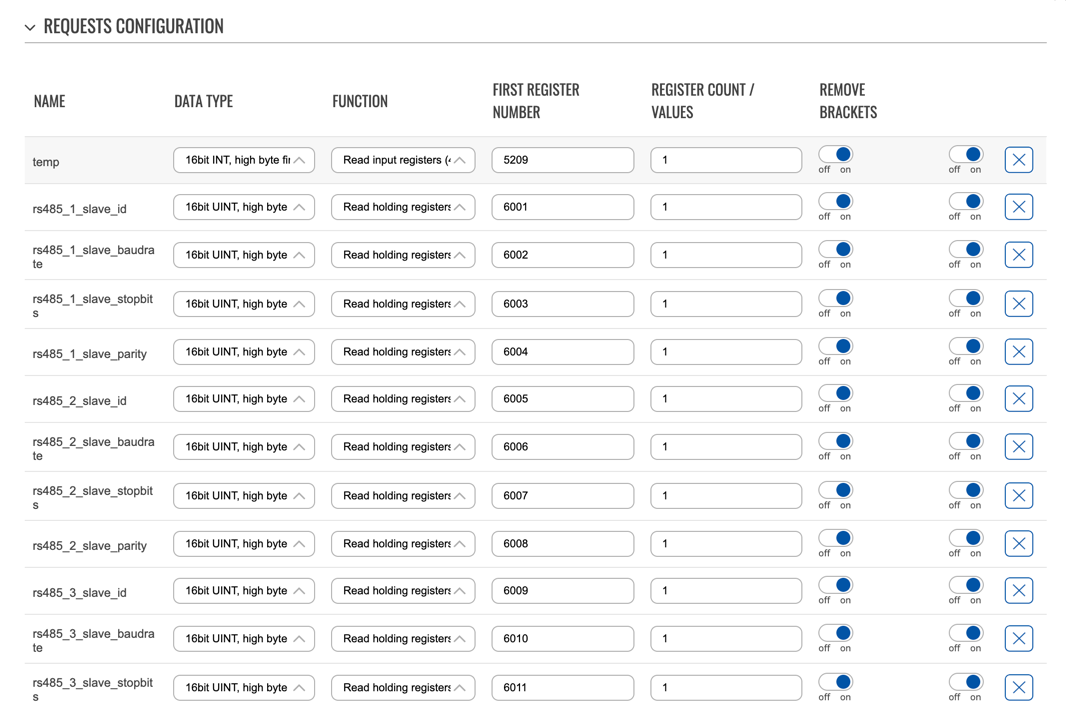
Task: Delete the rs485_1_slave_baudrate row
Action: click(1018, 255)
